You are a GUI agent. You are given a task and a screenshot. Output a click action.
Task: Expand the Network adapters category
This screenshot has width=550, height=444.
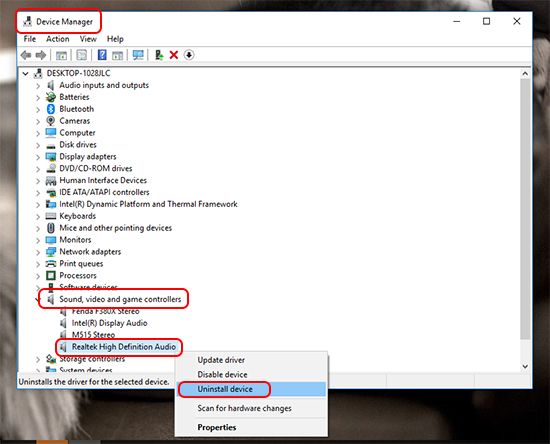click(x=38, y=252)
